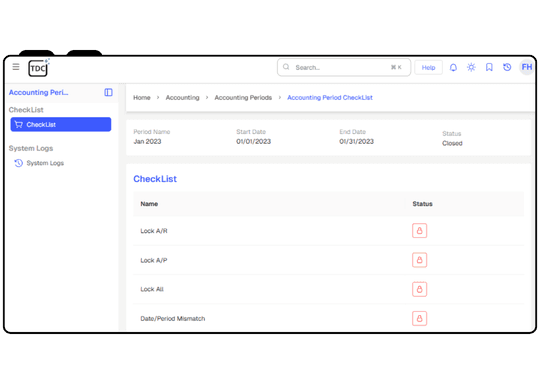Viewport: 540px width, 384px height.
Task: Click the System Logs group label
Action: pyautogui.click(x=31, y=148)
